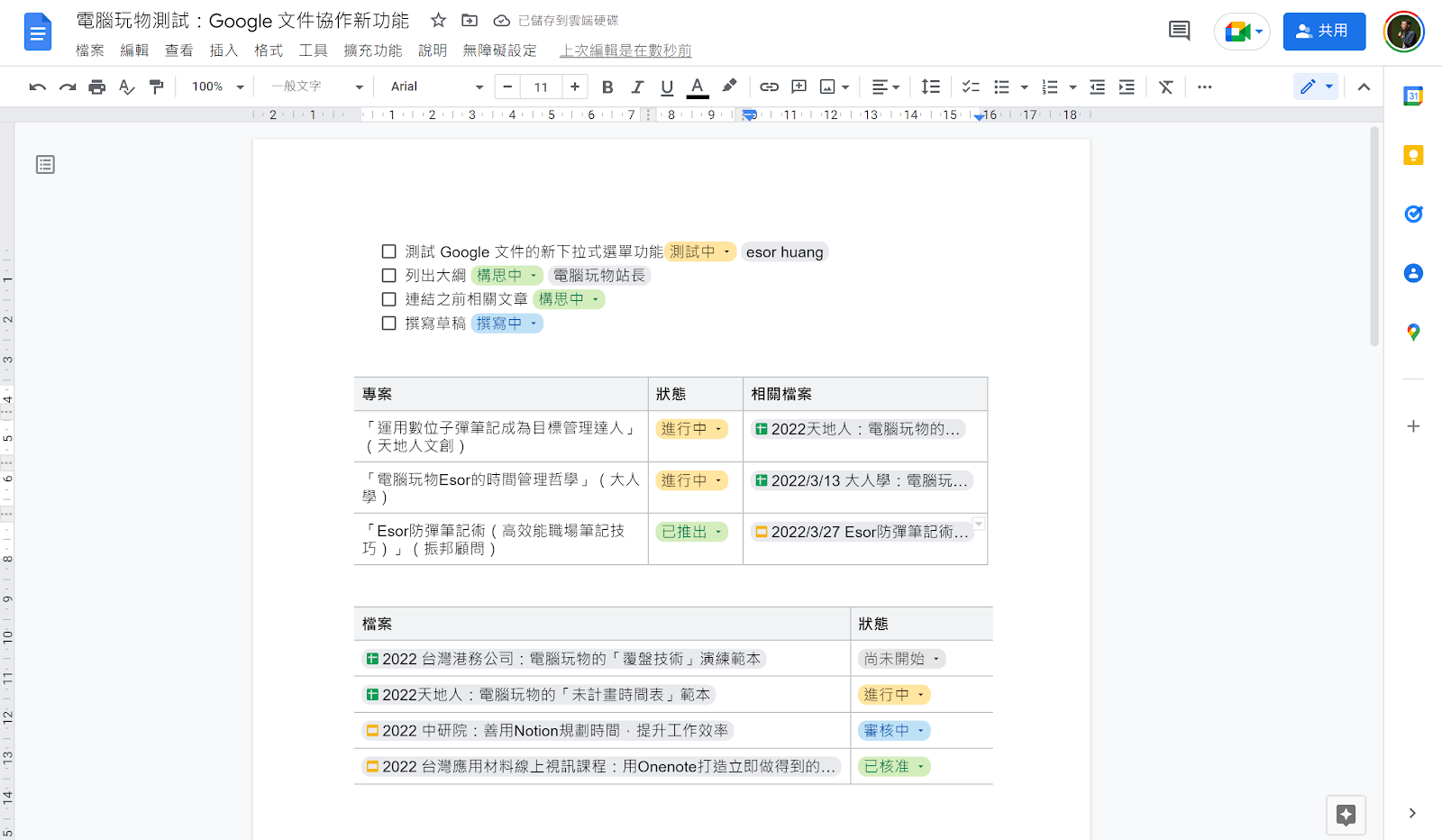The width and height of the screenshot is (1442, 840).
Task: Check the 測試 Google 文件 checklist item
Action: (389, 251)
